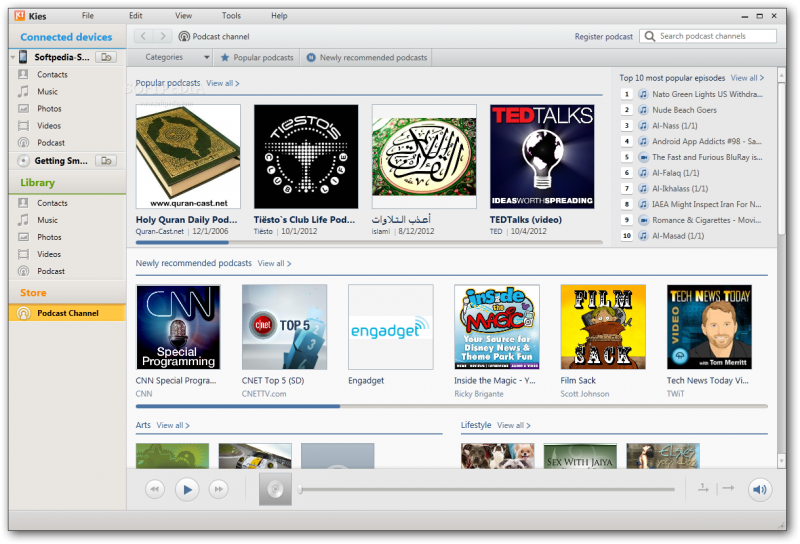Click the album art disc placeholder

tap(275, 489)
